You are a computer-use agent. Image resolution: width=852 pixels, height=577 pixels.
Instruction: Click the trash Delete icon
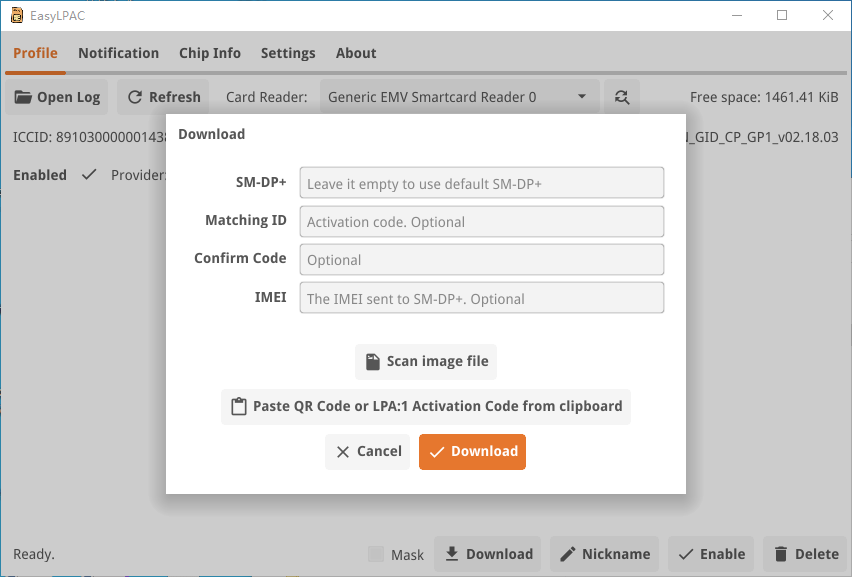pos(780,554)
